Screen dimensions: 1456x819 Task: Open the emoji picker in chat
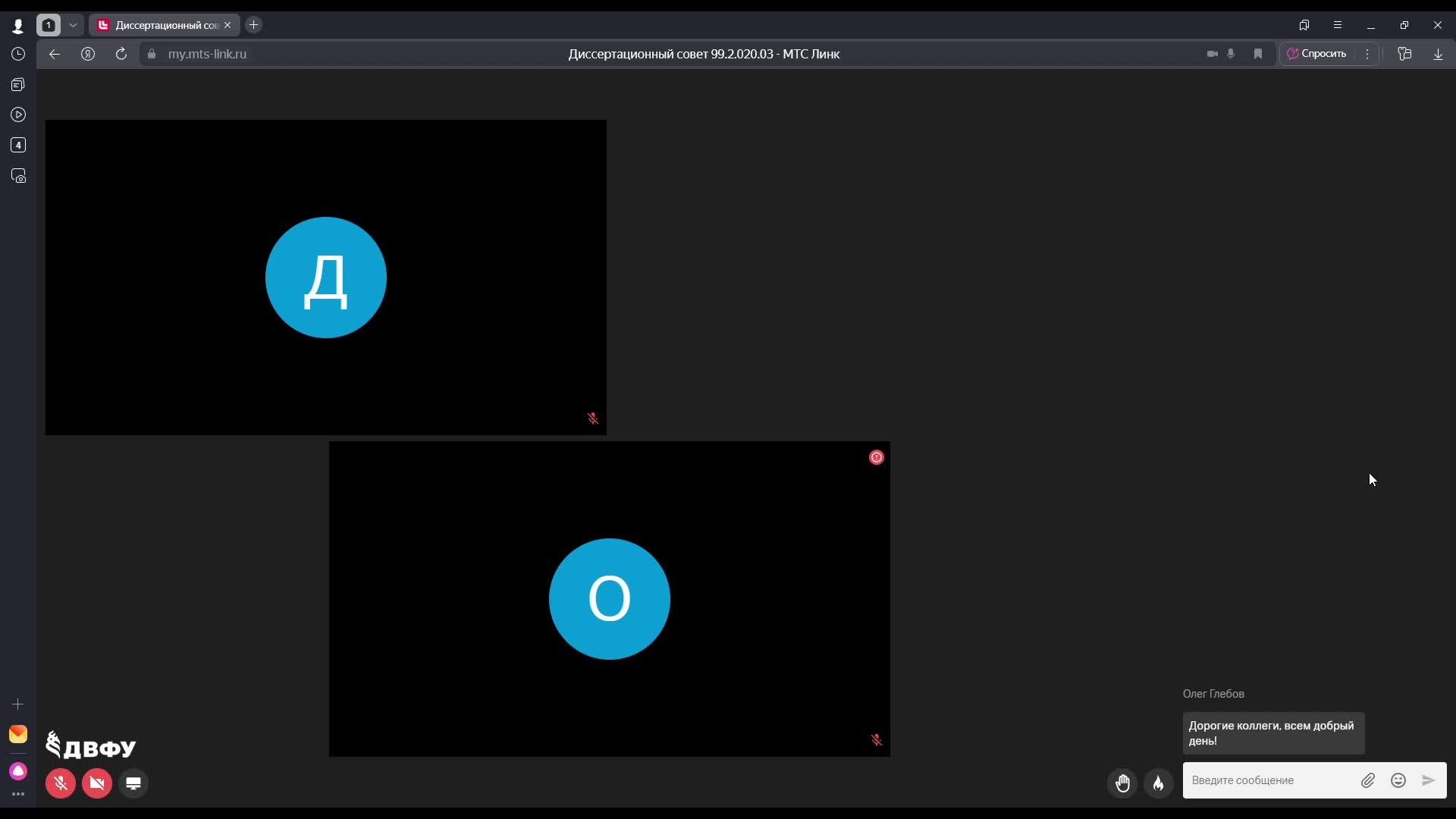pyautogui.click(x=1398, y=780)
